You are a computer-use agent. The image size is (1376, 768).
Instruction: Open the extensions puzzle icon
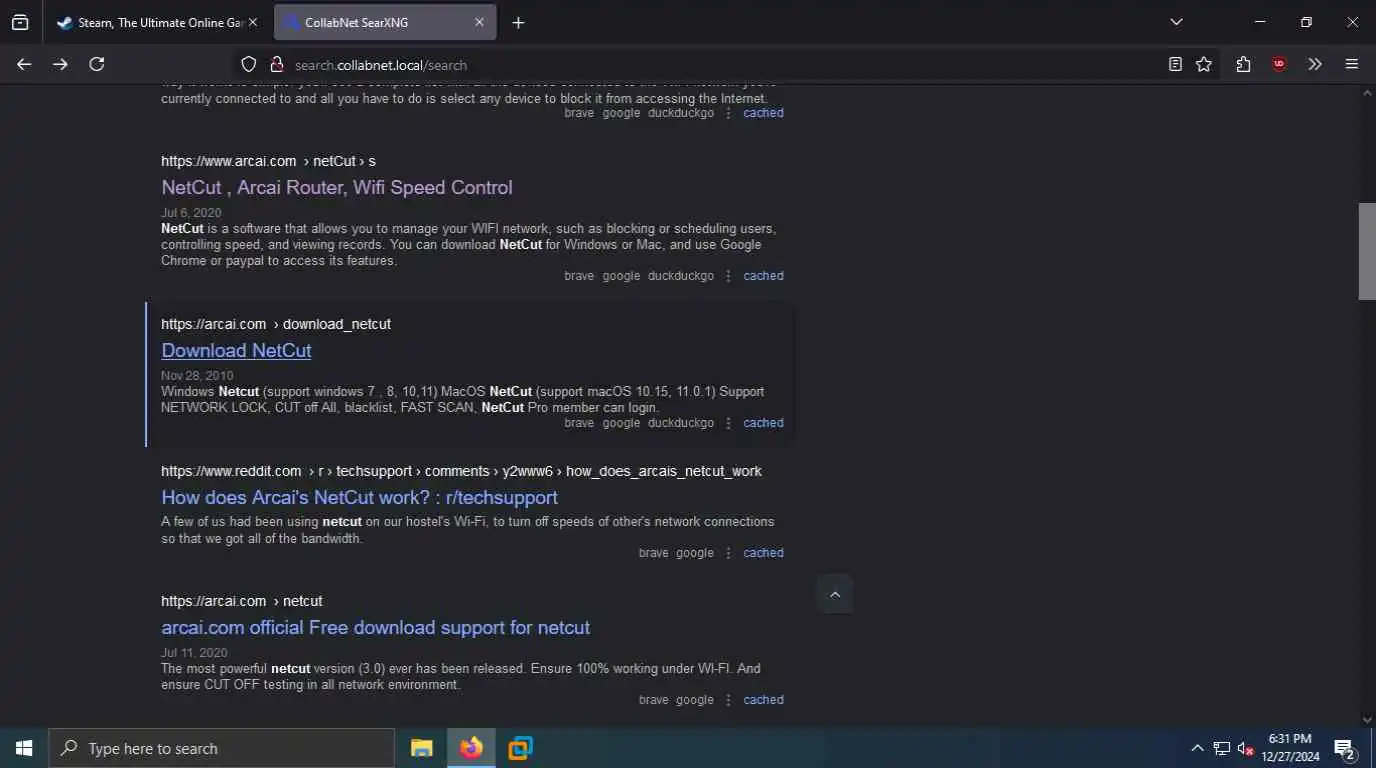1243,64
